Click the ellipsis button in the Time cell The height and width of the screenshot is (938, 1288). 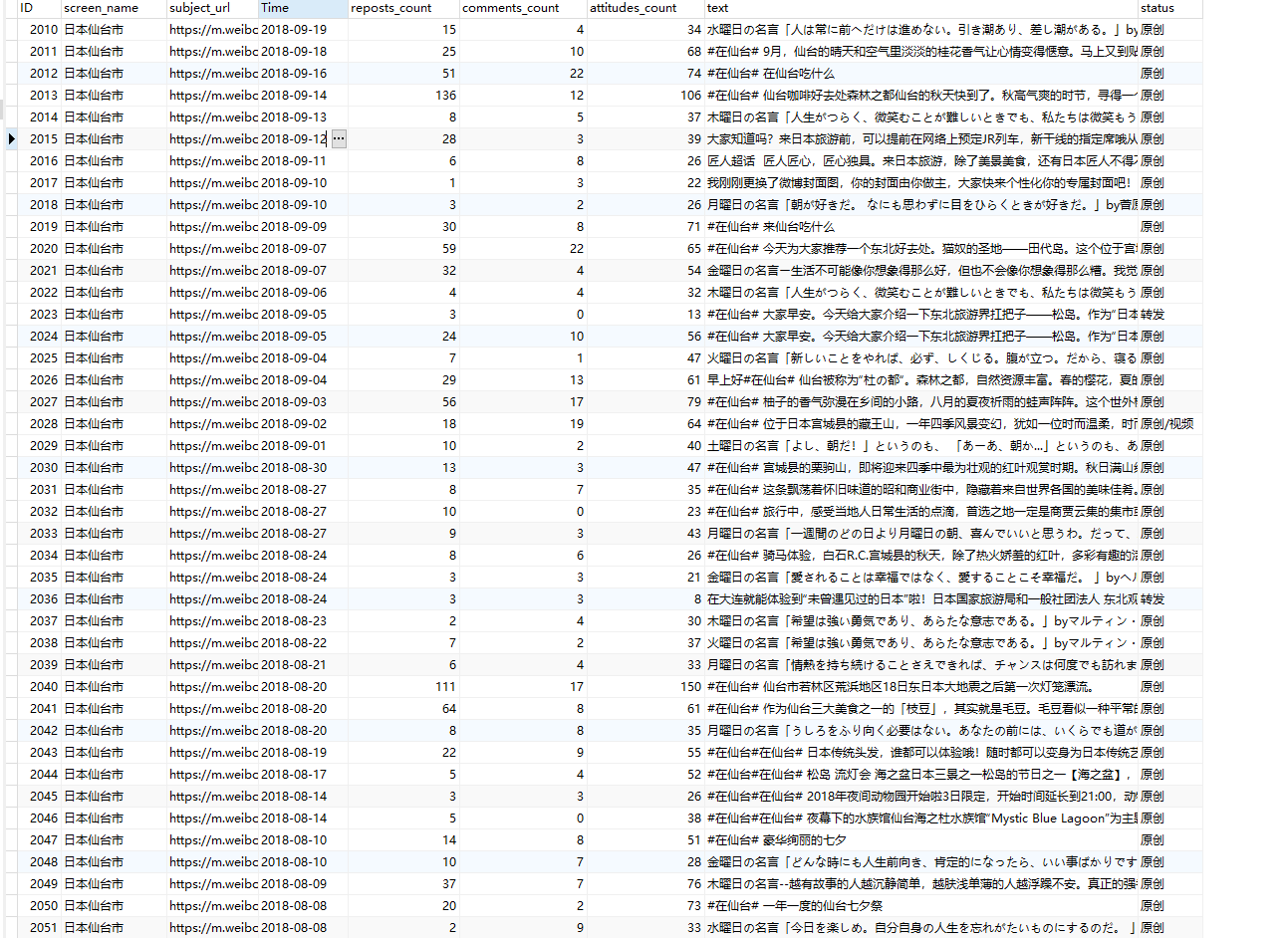[339, 139]
